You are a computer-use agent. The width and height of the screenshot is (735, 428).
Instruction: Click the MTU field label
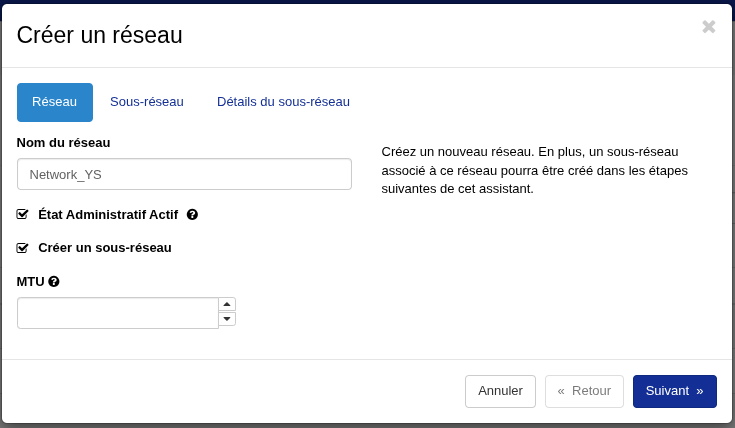[31, 282]
